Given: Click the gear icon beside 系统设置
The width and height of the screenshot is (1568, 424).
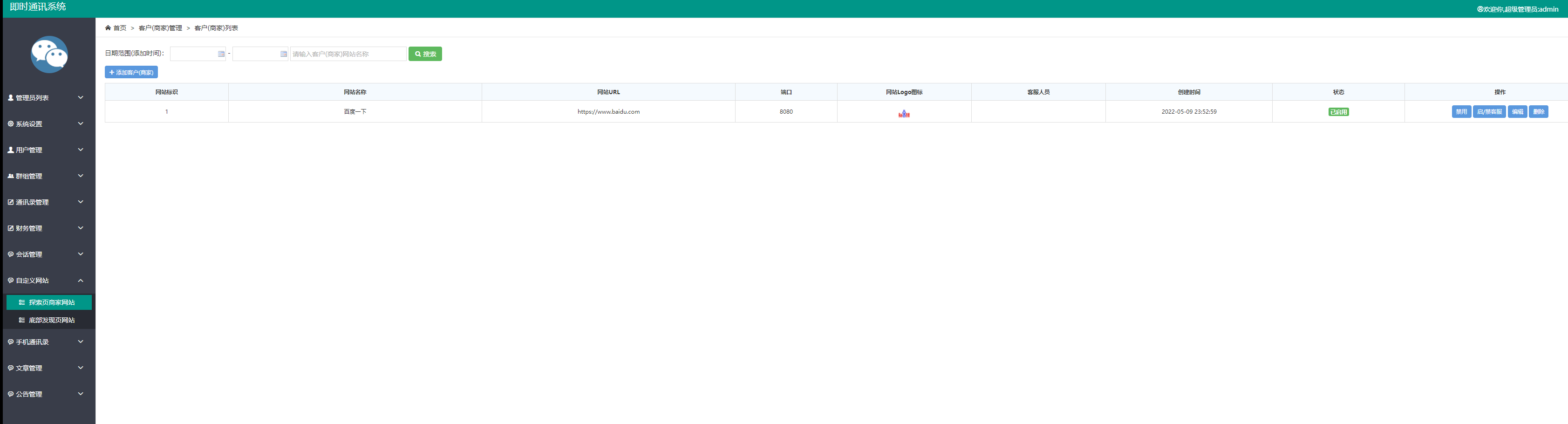Looking at the screenshot, I should [10, 123].
